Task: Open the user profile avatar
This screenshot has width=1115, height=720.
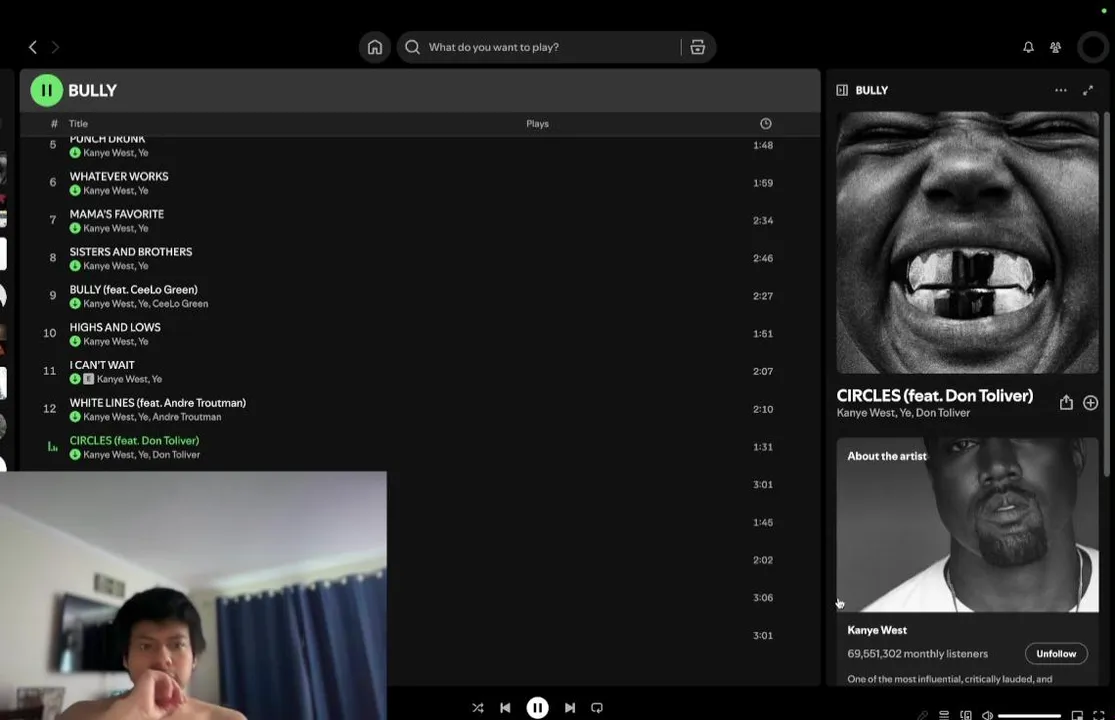Action: [x=1093, y=47]
